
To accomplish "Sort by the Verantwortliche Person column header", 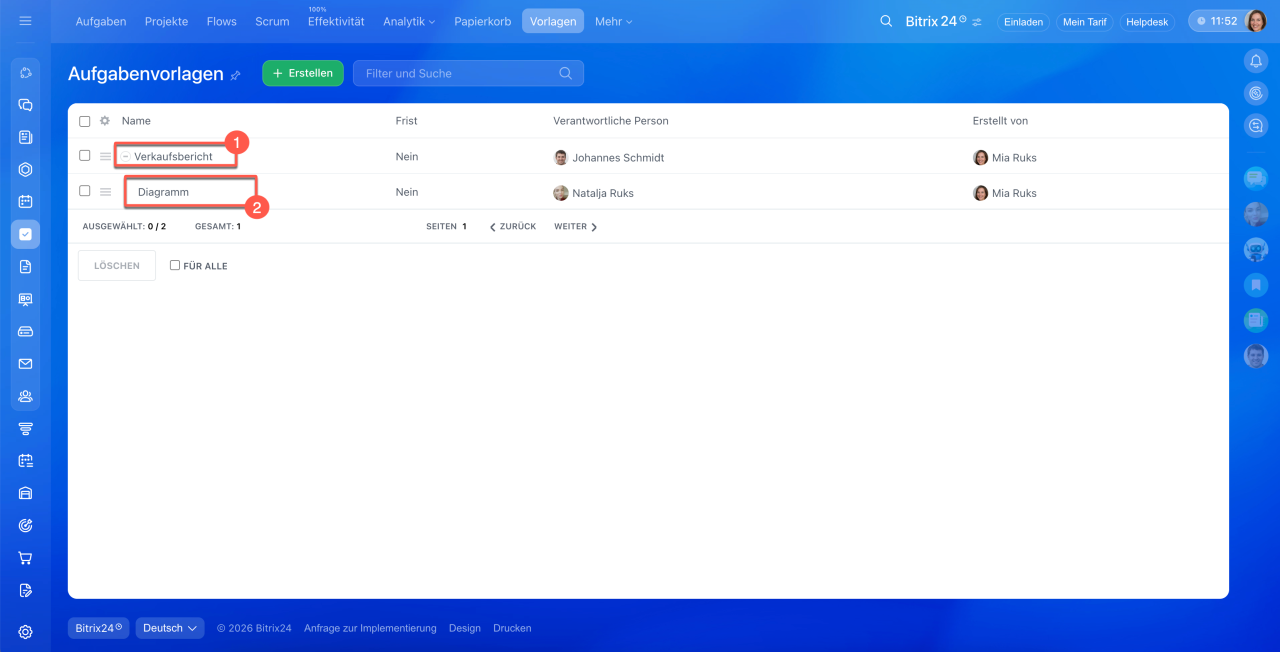I will (611, 121).
